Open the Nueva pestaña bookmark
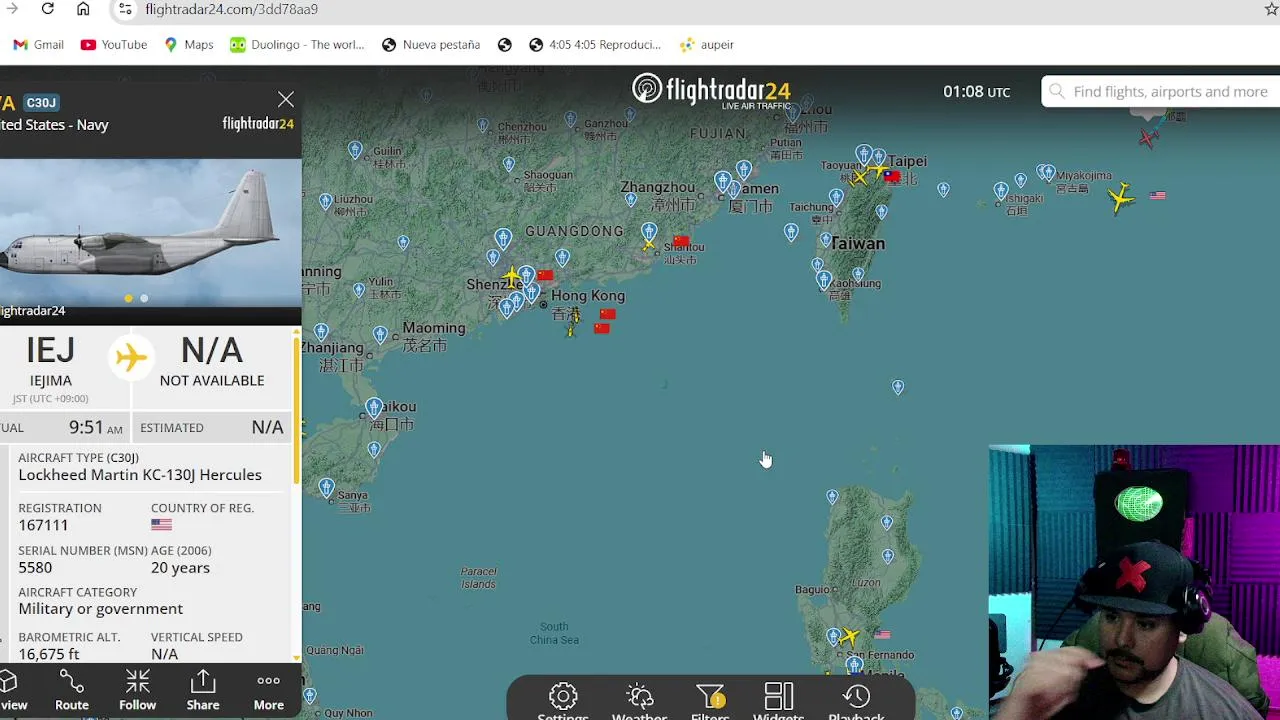The height and width of the screenshot is (720, 1280). (x=431, y=45)
